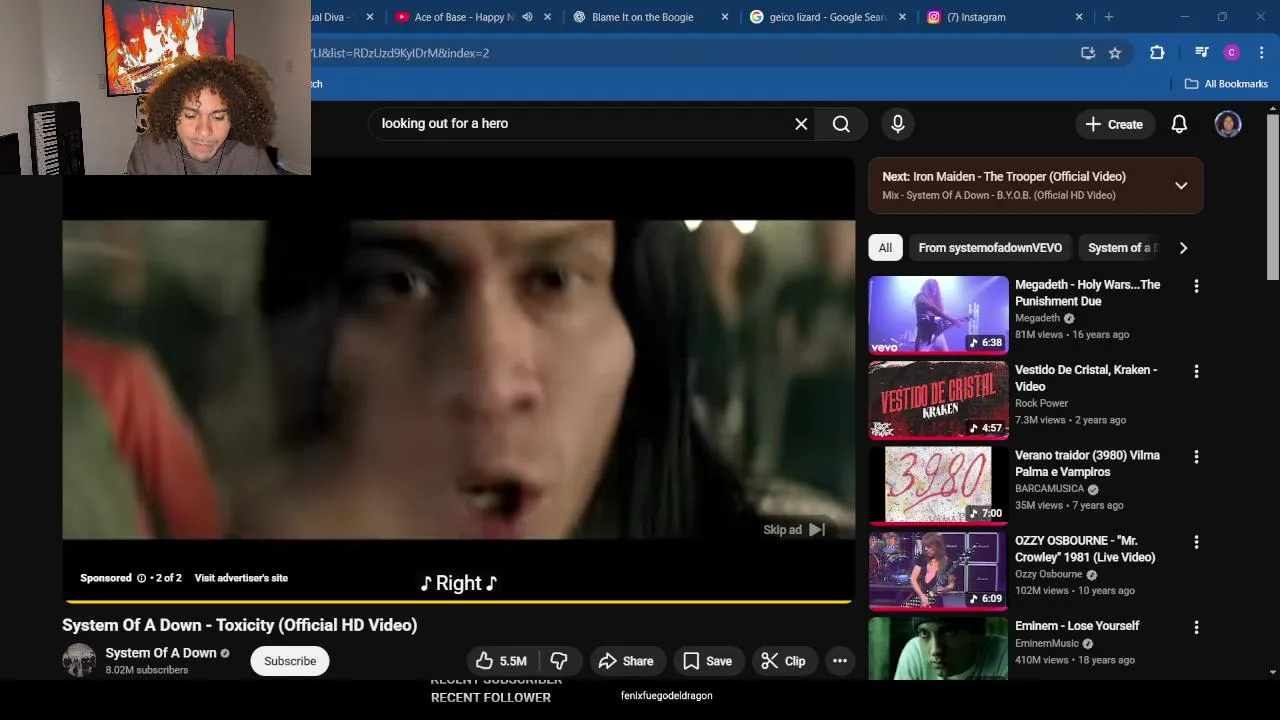Start voice search with the microphone icon

pyautogui.click(x=898, y=124)
